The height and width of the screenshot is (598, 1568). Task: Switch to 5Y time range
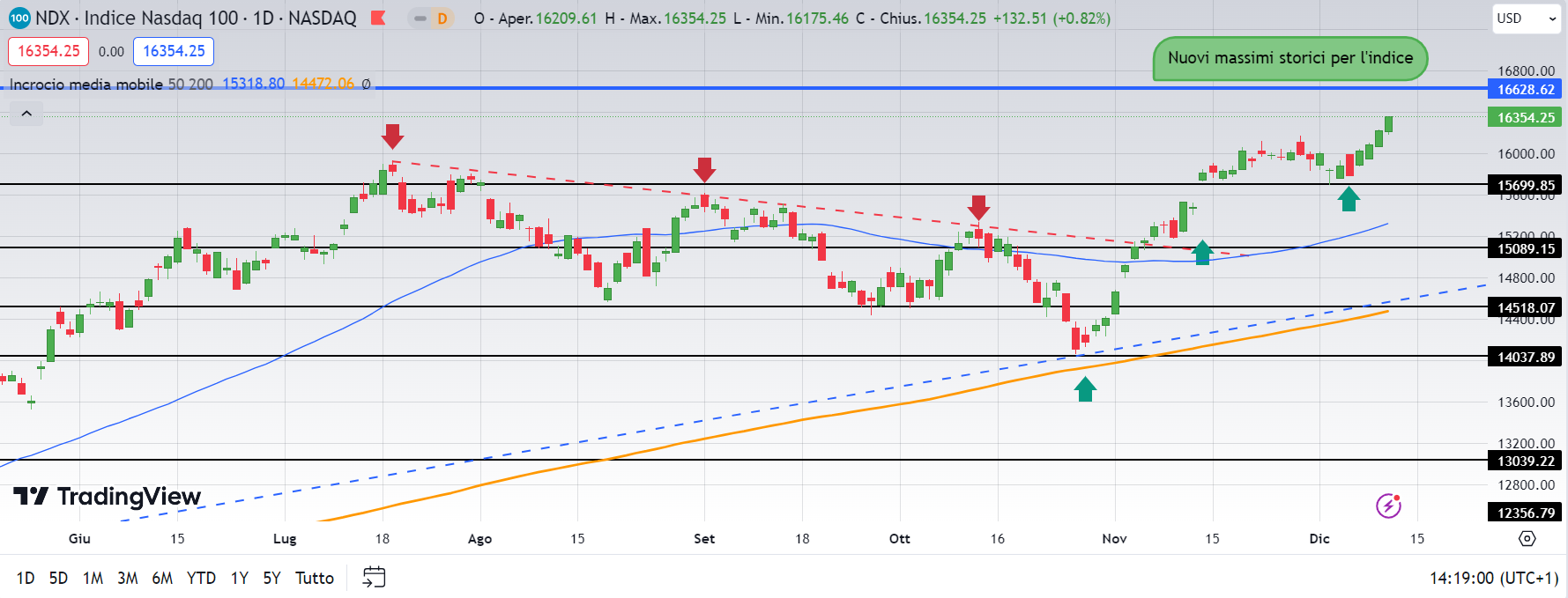[x=271, y=578]
